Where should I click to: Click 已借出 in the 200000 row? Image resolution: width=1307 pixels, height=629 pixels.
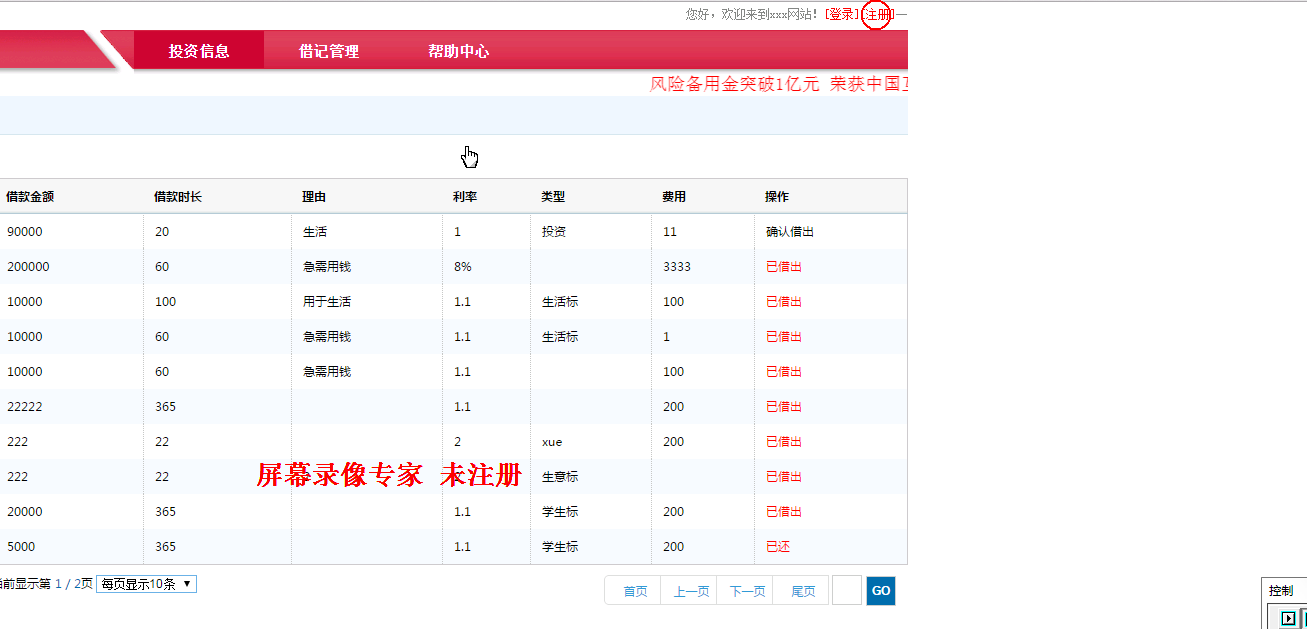(x=784, y=267)
